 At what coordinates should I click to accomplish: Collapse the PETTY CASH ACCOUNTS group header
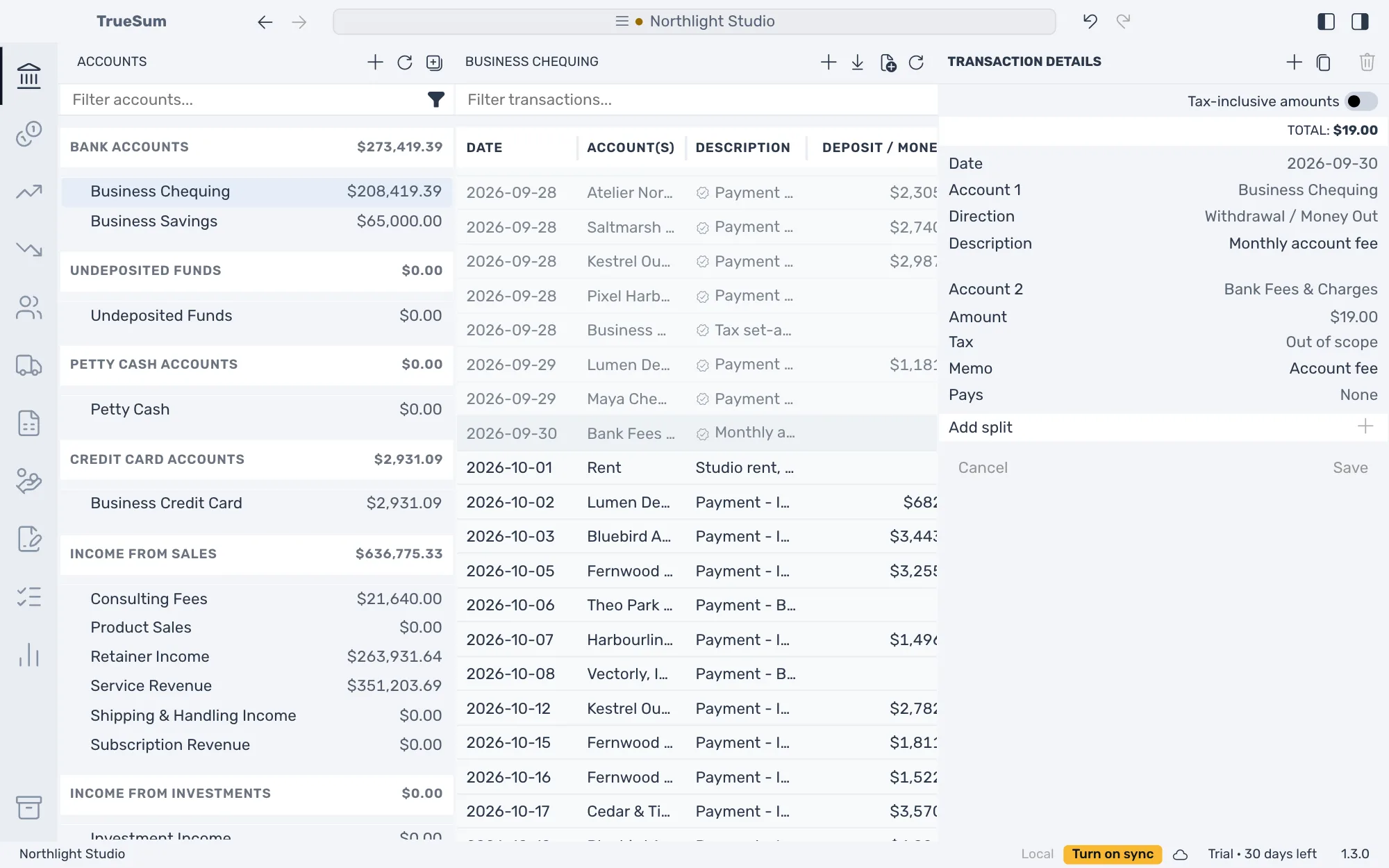click(256, 365)
